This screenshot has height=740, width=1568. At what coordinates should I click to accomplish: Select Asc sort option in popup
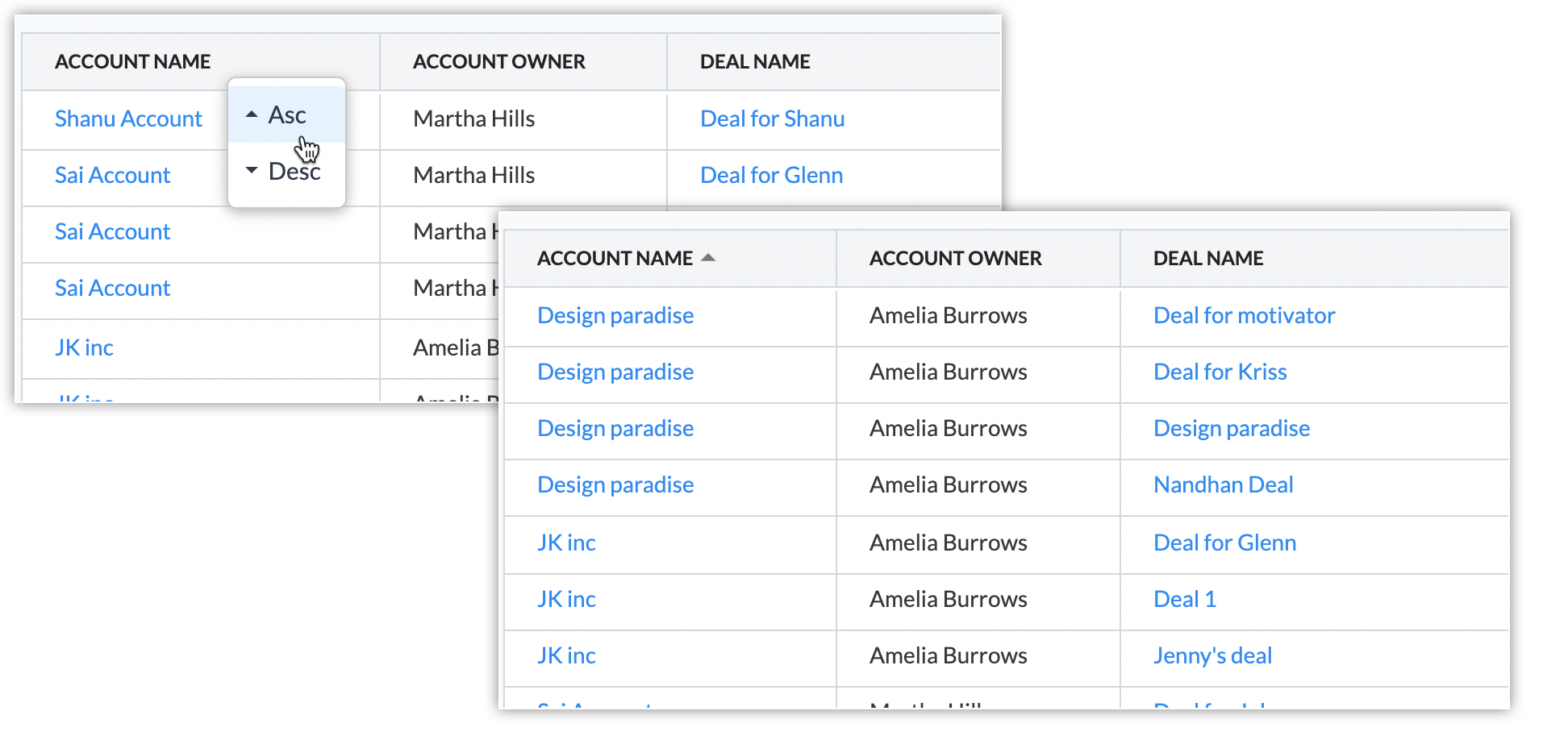(x=286, y=115)
